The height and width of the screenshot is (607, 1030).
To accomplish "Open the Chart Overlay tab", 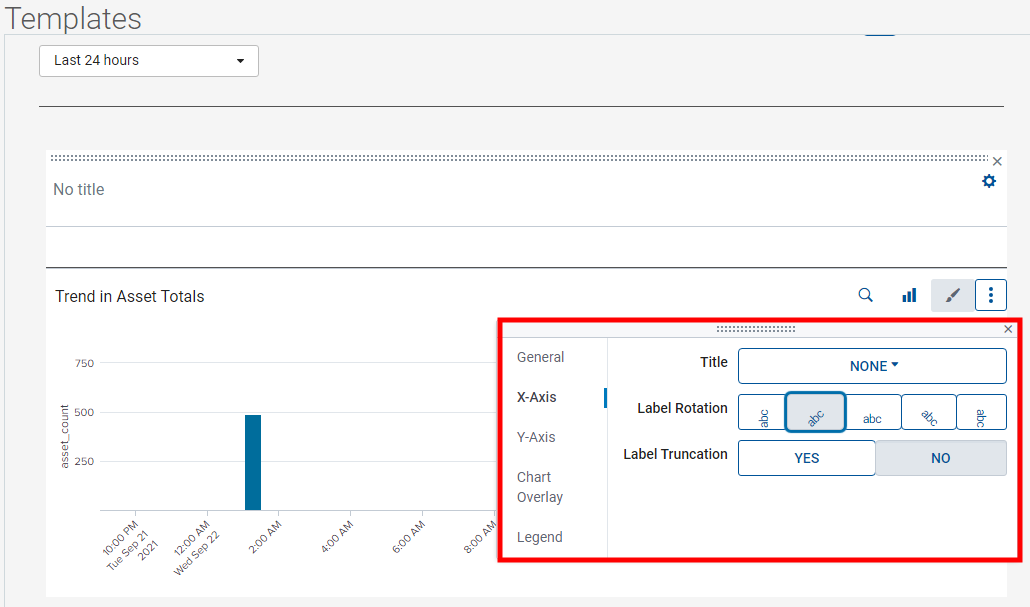I will 540,487.
